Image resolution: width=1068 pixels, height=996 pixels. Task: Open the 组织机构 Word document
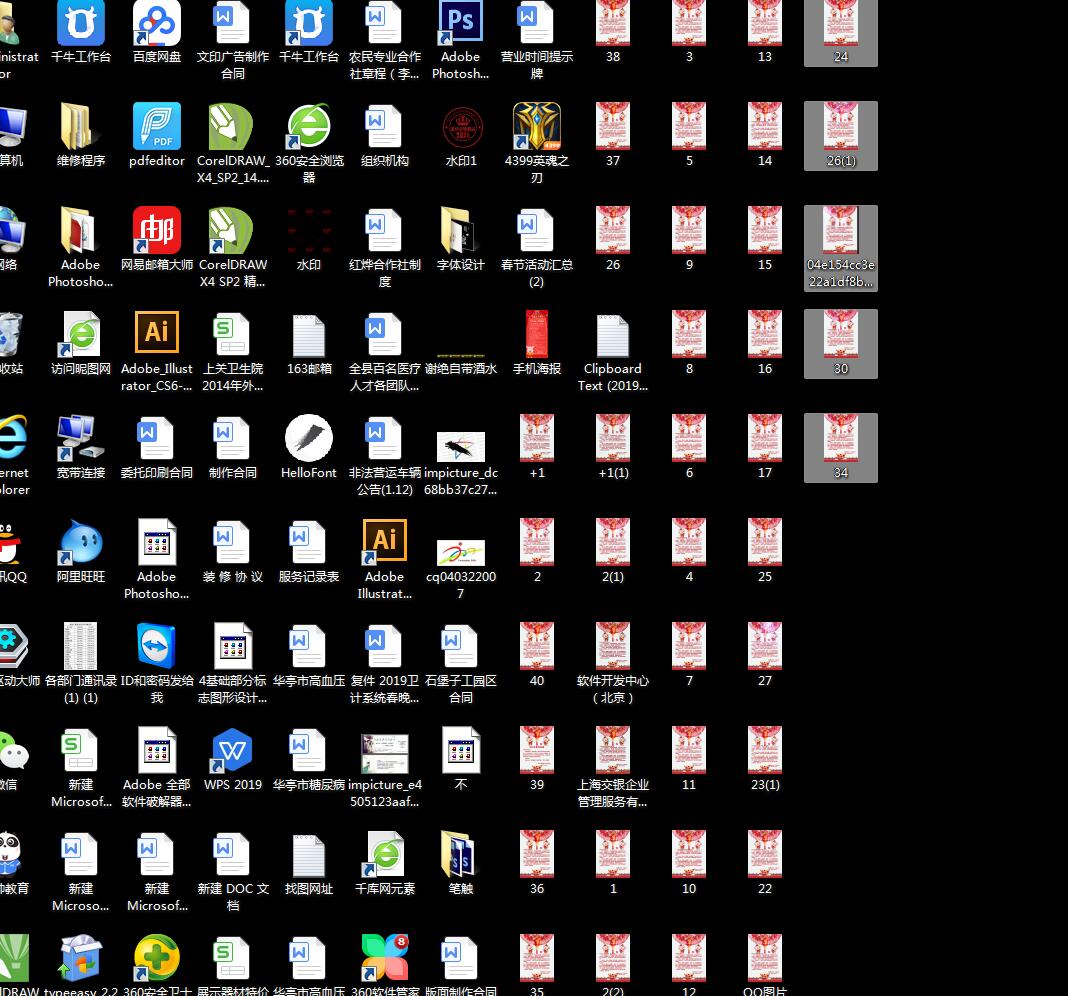tap(385, 127)
